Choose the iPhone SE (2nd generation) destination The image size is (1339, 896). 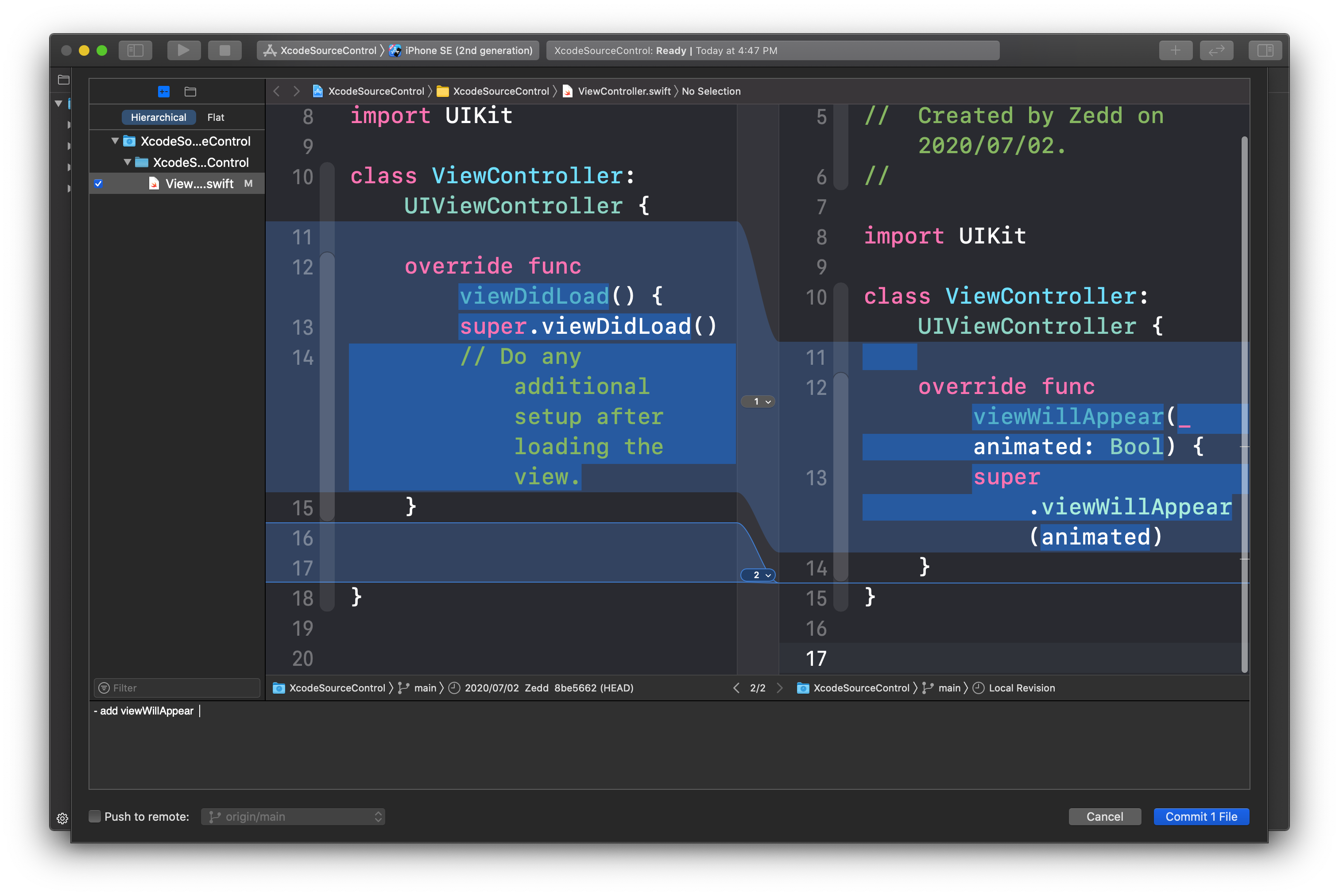(x=461, y=50)
